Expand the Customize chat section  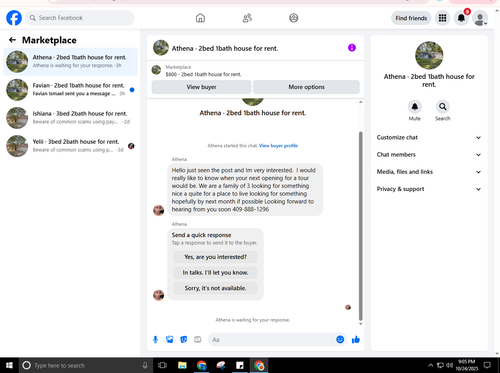click(429, 137)
